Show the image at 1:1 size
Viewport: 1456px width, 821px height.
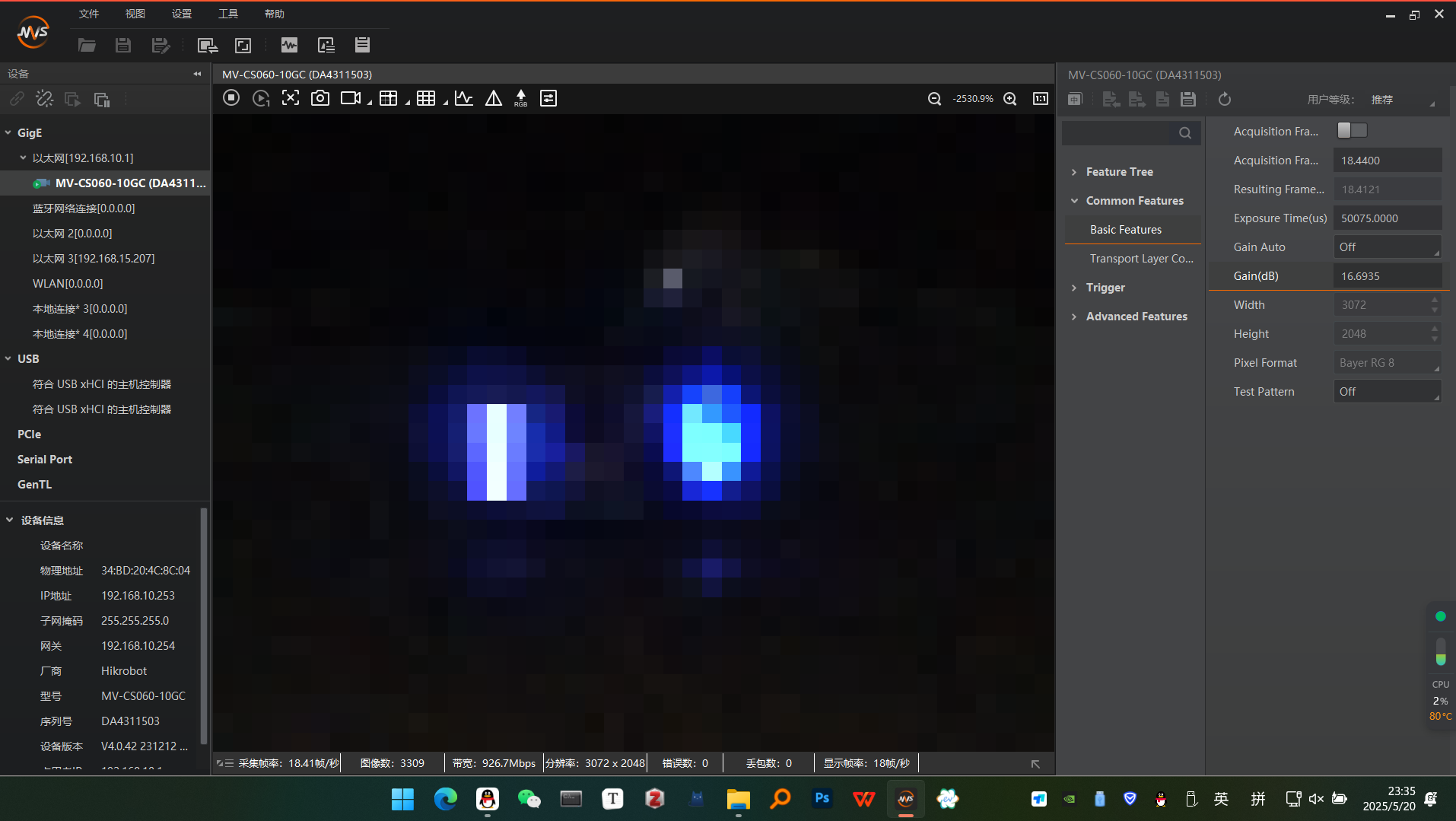click(1041, 99)
